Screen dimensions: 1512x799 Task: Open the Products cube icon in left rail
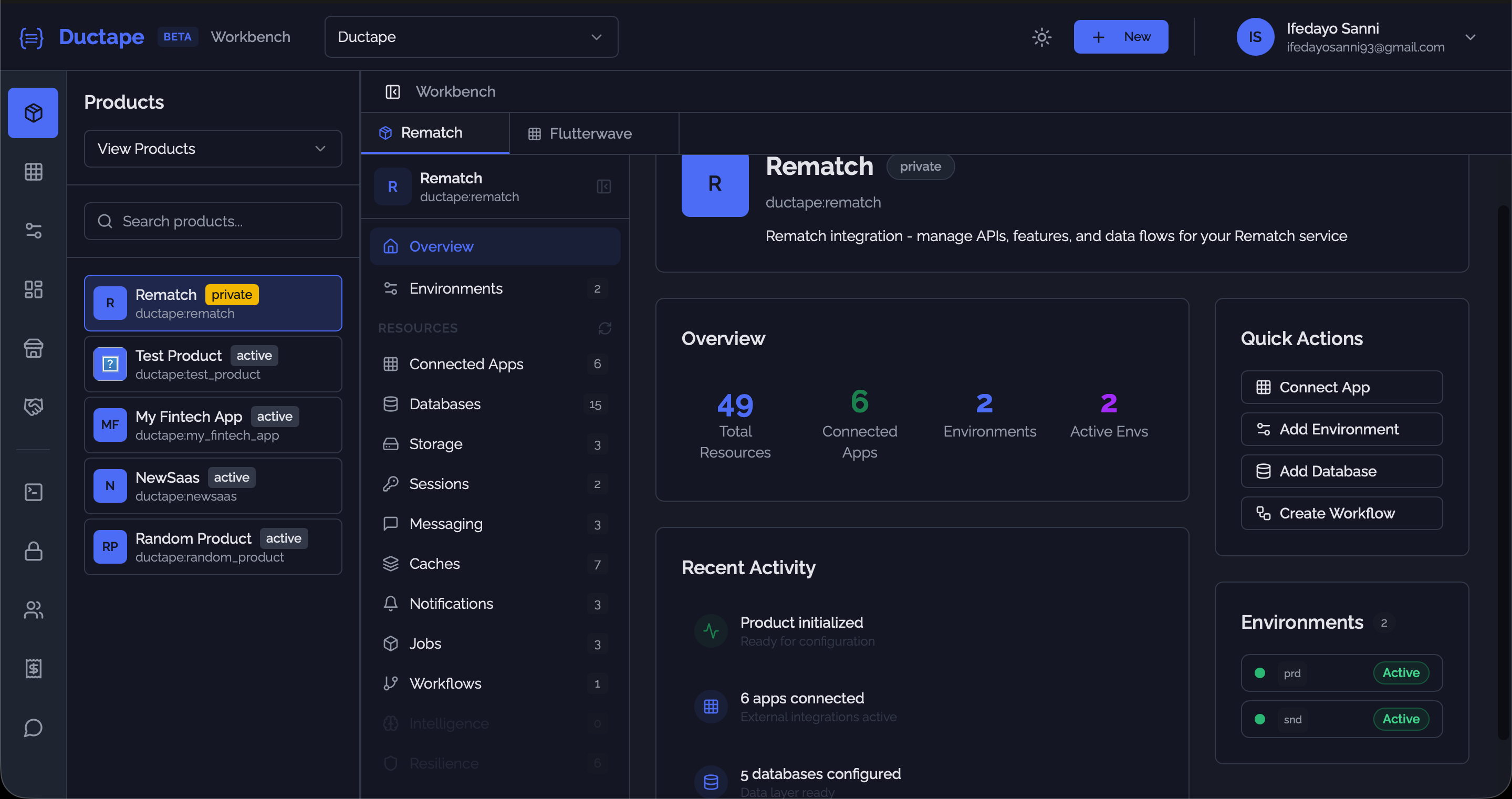tap(33, 113)
